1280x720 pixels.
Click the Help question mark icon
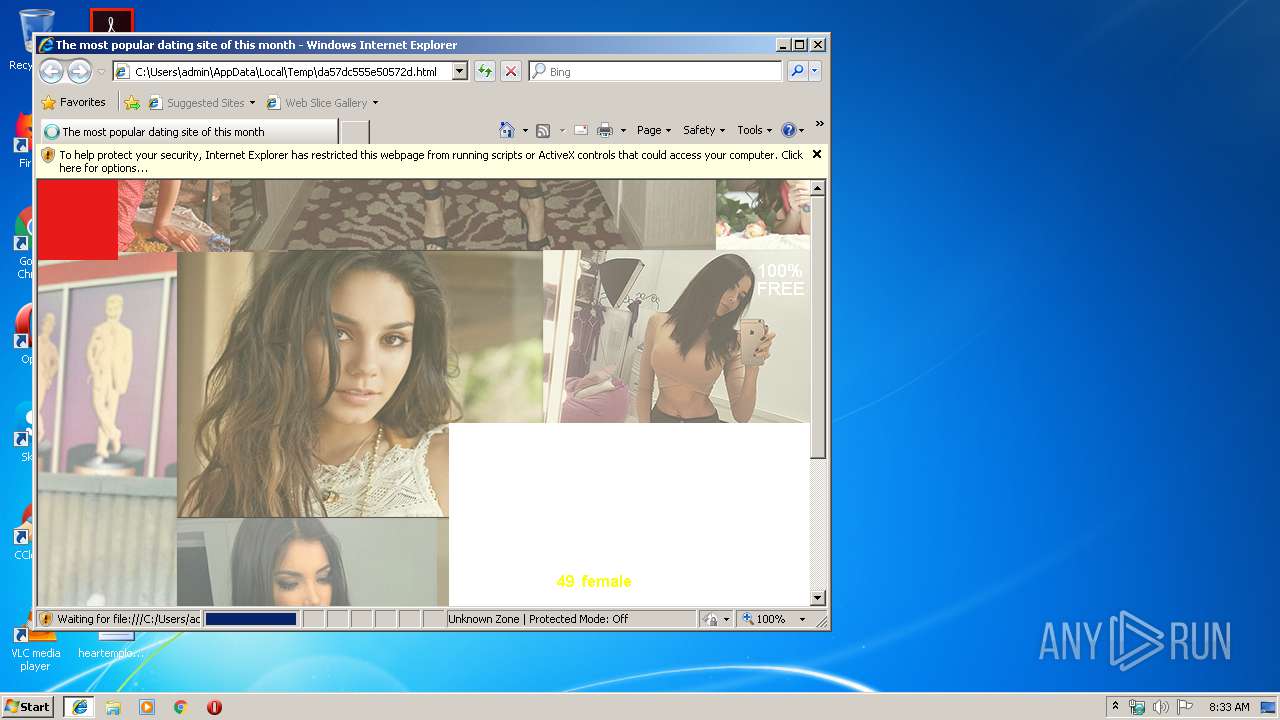[788, 130]
